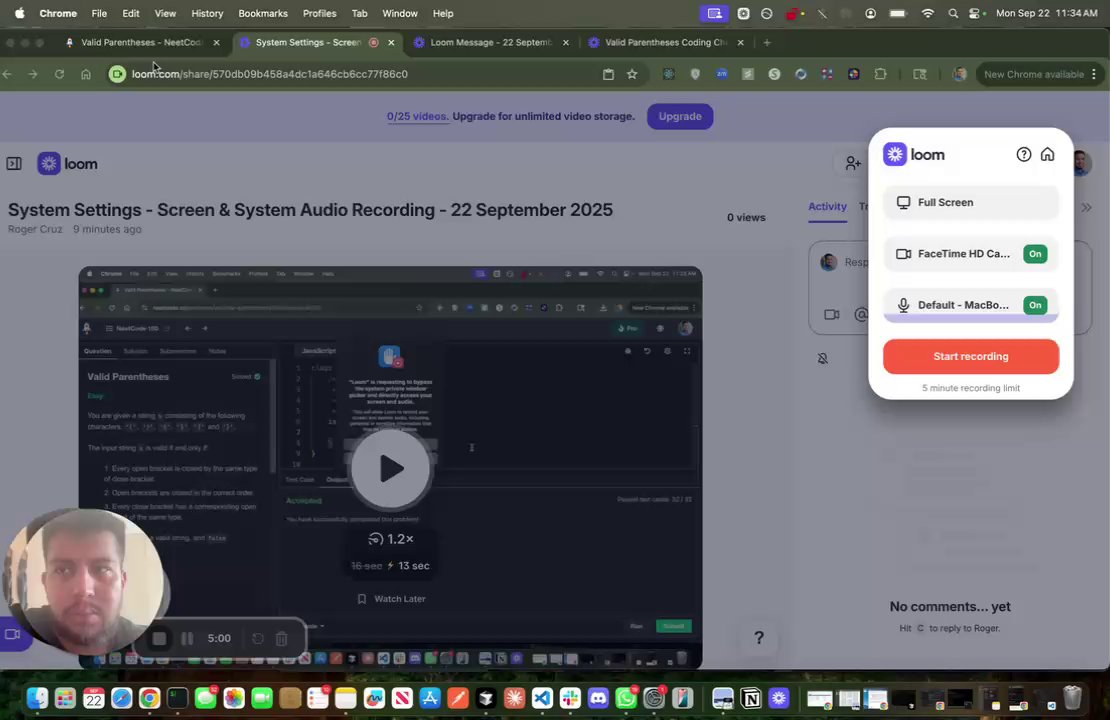This screenshot has height=720, width=1110.
Task: Open Discord from the dock
Action: click(598, 699)
